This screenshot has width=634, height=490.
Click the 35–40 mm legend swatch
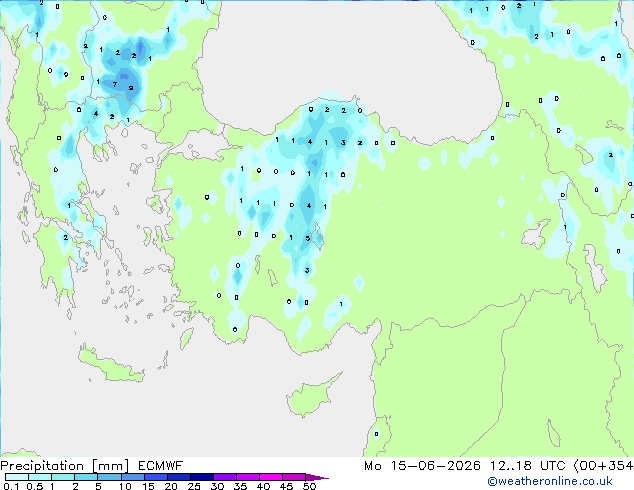coord(248,477)
